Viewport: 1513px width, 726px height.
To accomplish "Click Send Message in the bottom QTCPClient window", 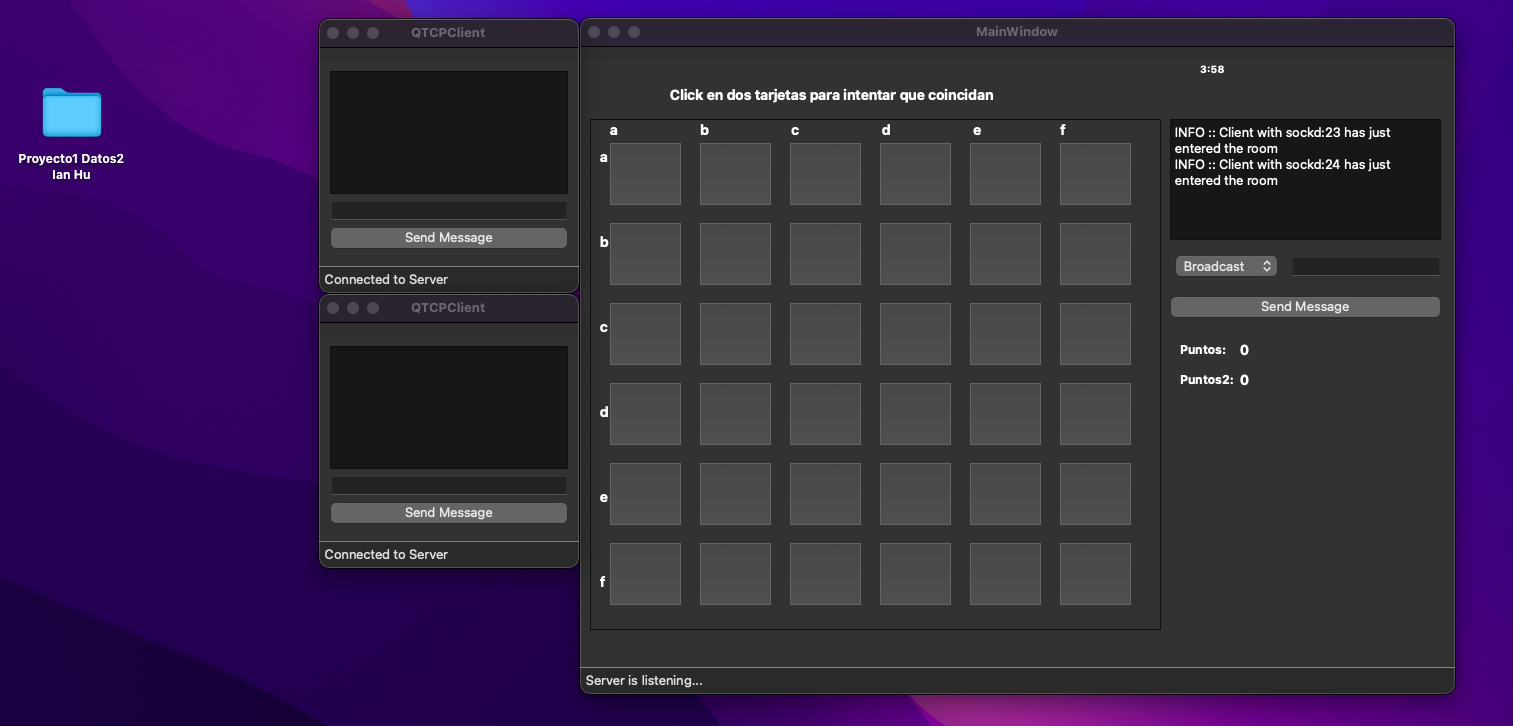I will (x=448, y=512).
